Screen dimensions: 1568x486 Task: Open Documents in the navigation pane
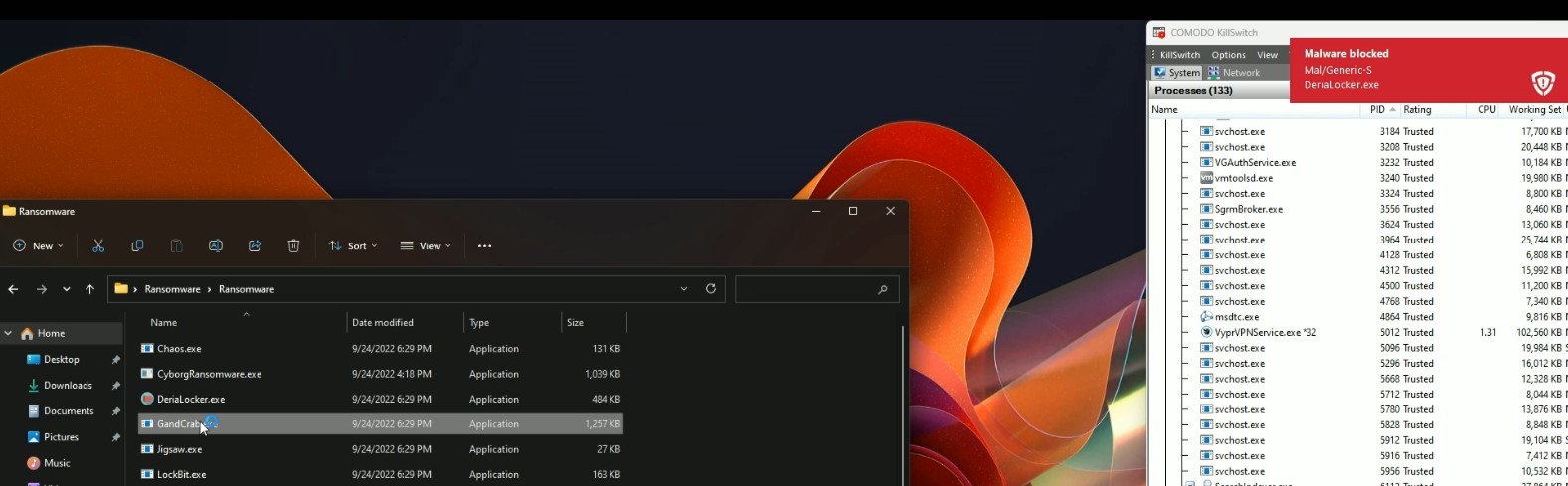click(x=69, y=411)
